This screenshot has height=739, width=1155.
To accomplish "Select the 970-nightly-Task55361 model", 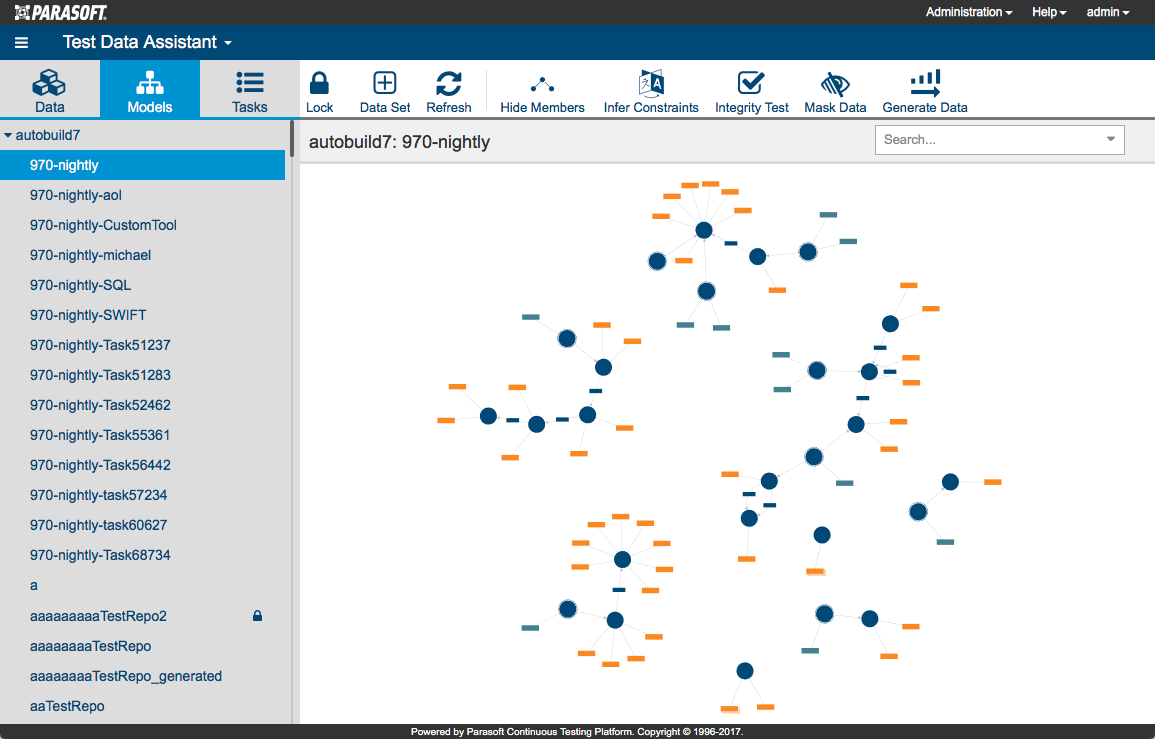I will point(142,435).
